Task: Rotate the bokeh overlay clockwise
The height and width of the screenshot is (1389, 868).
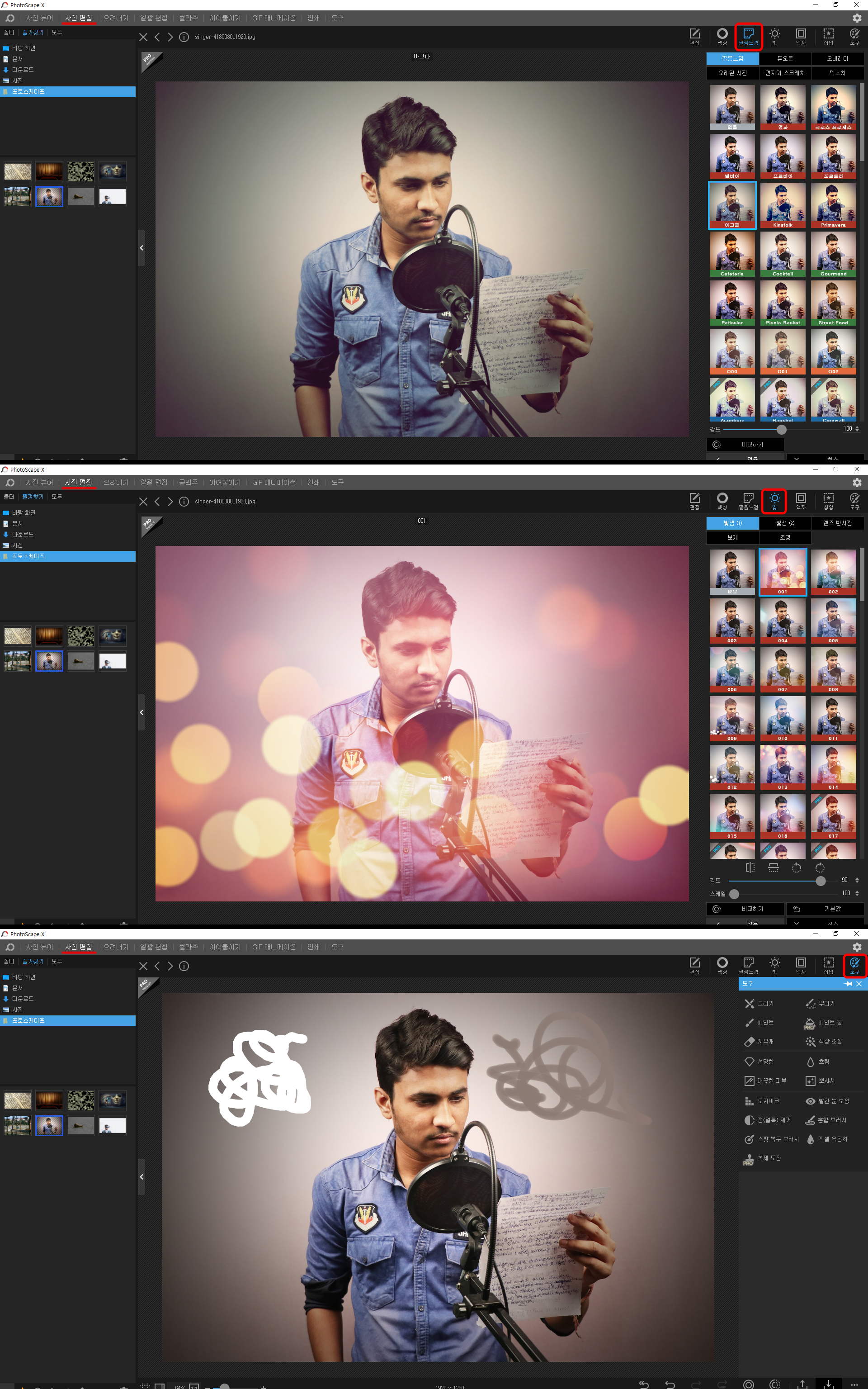Action: 820,867
